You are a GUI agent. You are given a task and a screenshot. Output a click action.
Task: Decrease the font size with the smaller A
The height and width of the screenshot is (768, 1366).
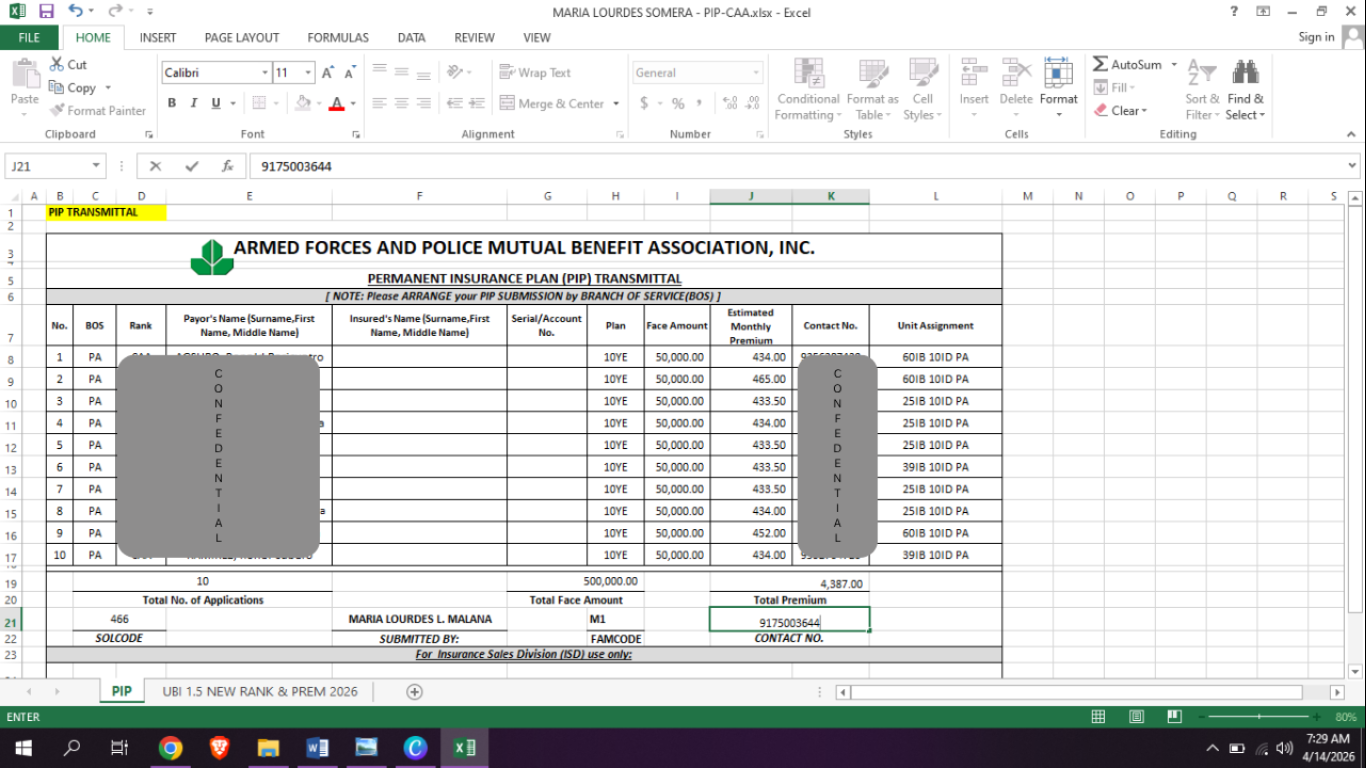(350, 73)
